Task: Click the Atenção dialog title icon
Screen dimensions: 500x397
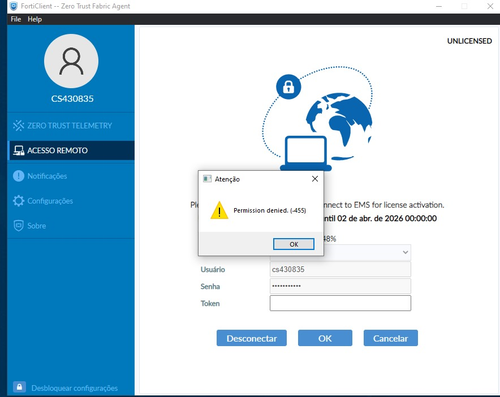Action: coord(207,179)
